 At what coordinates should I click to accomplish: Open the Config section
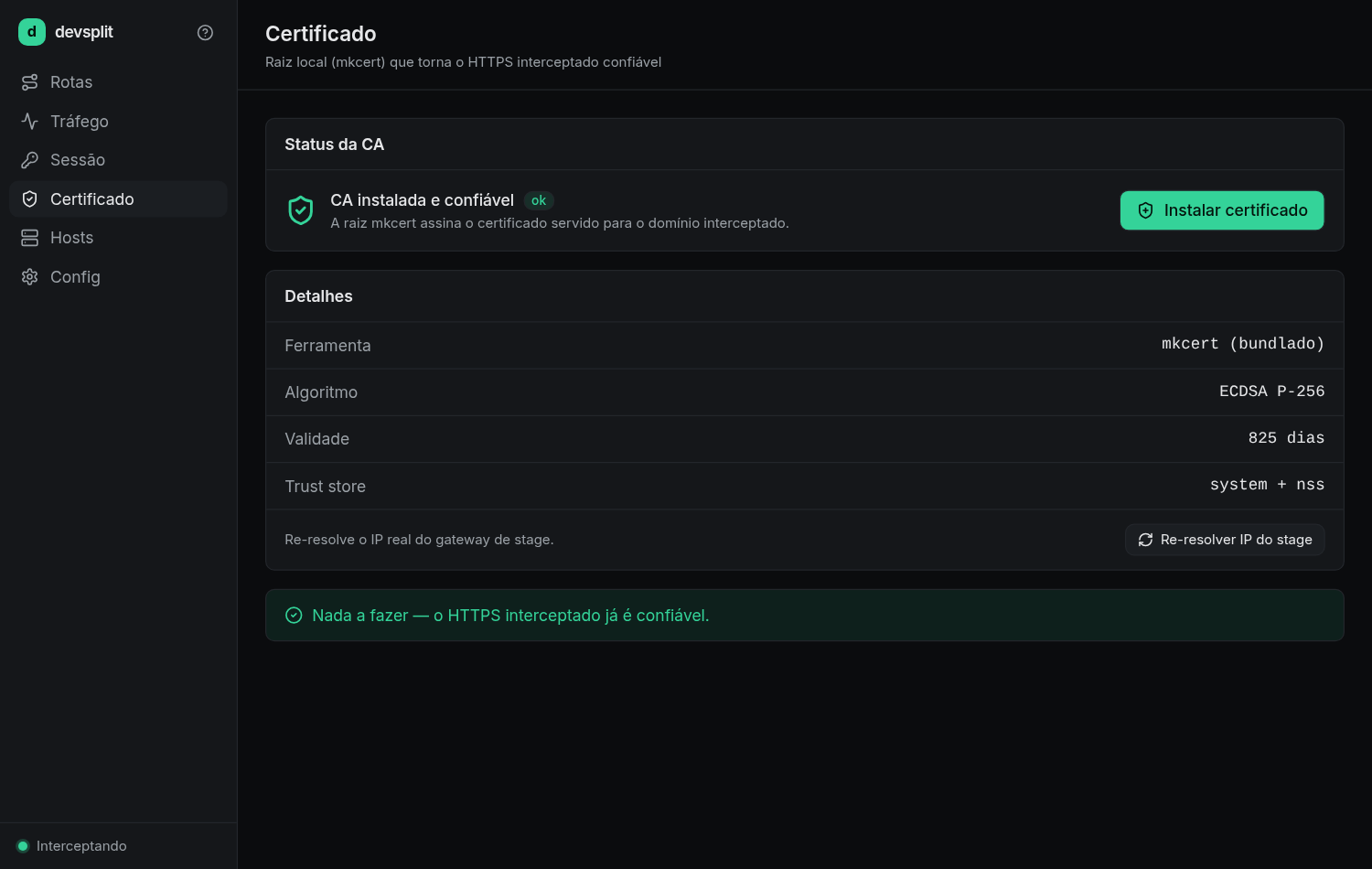pyautogui.click(x=118, y=276)
